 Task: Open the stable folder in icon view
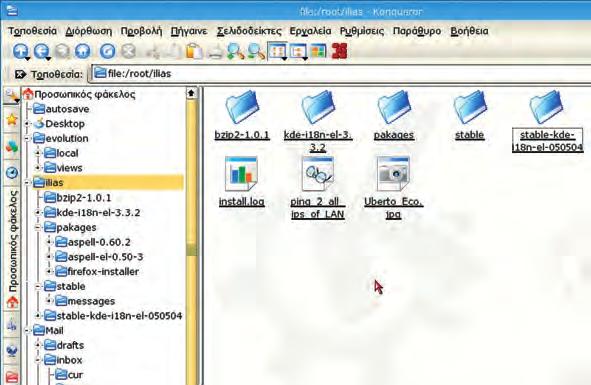(x=469, y=115)
